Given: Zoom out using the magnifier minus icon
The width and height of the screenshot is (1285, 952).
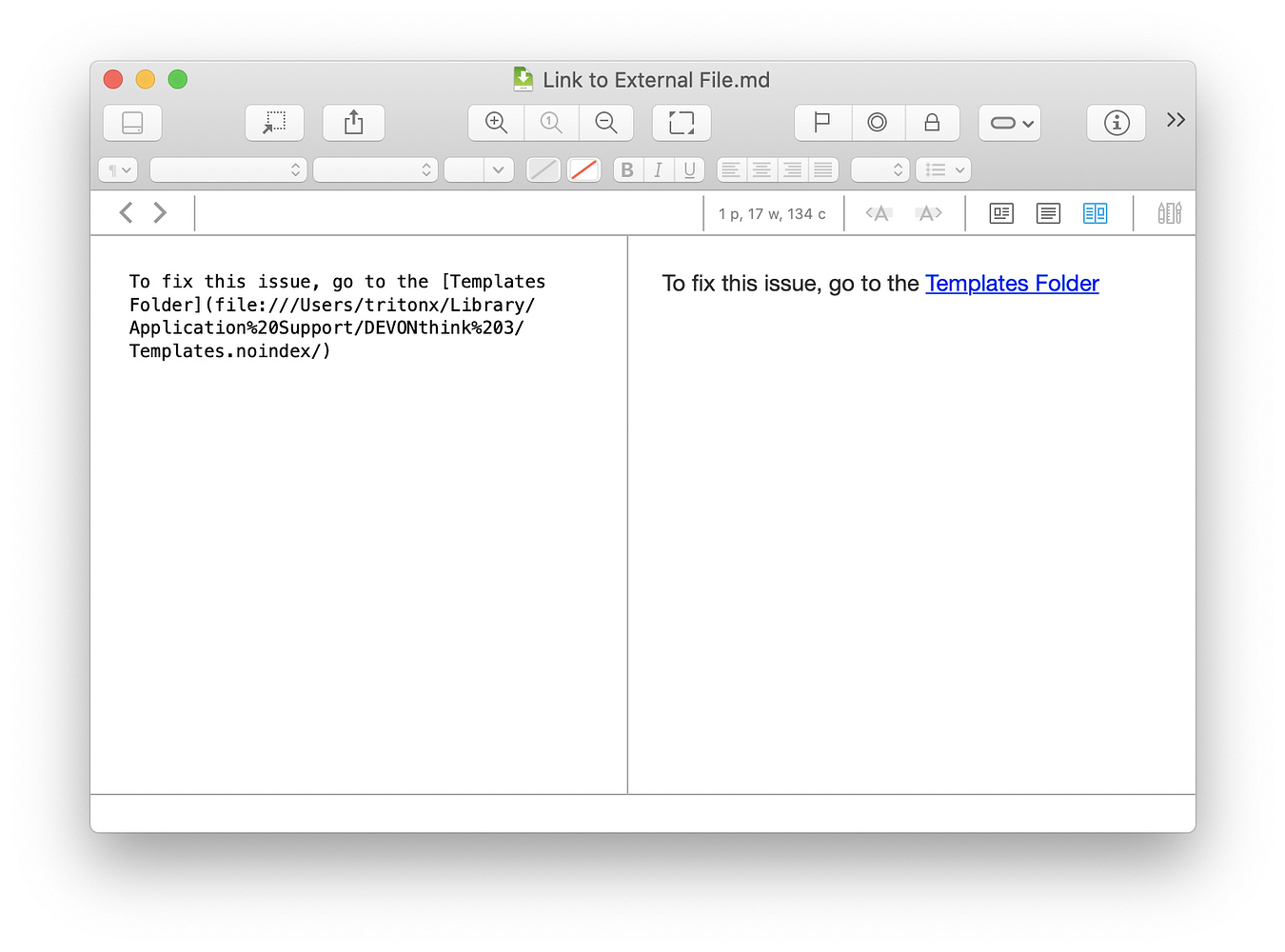Looking at the screenshot, I should point(606,123).
